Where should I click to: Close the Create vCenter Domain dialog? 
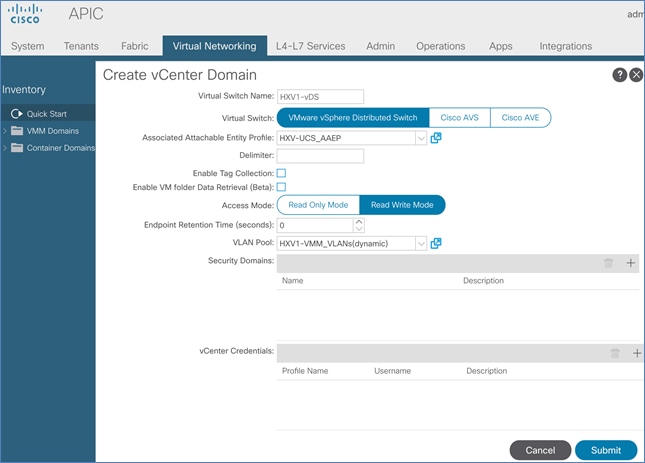point(636,75)
